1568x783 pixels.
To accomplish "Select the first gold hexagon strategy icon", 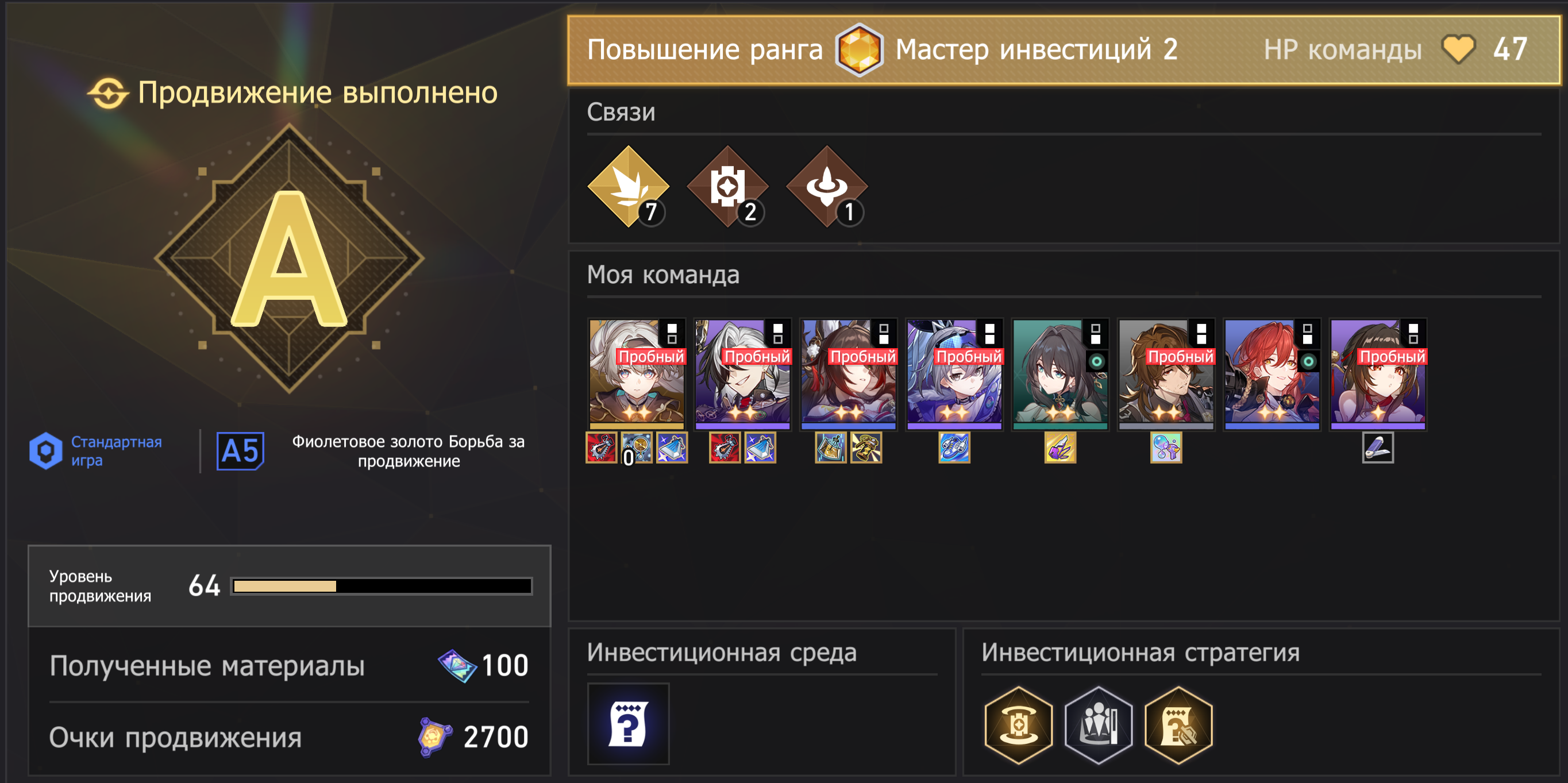I will coord(1018,724).
